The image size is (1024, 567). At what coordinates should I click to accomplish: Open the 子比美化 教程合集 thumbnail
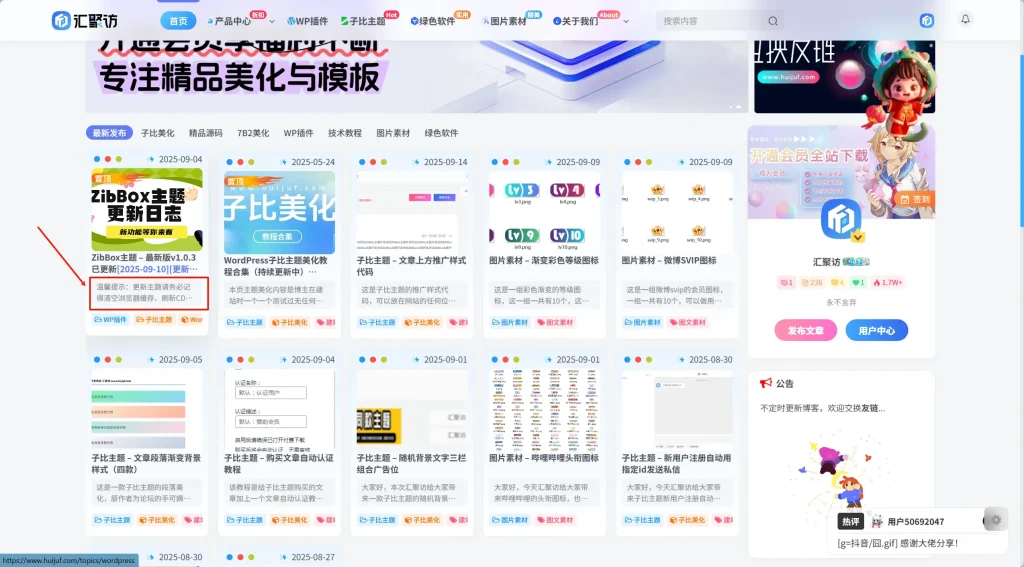[x=280, y=212]
